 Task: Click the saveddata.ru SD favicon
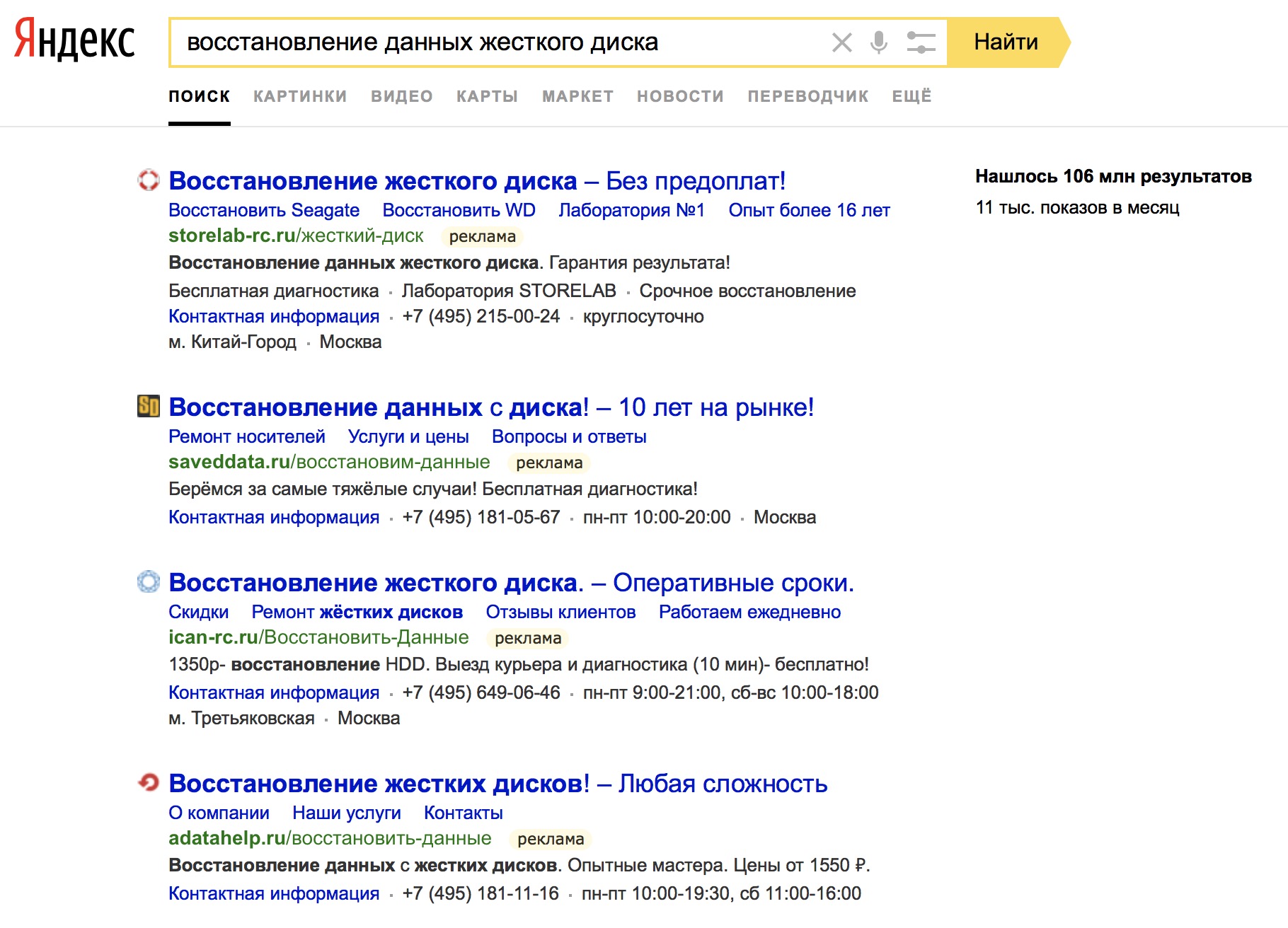(149, 407)
